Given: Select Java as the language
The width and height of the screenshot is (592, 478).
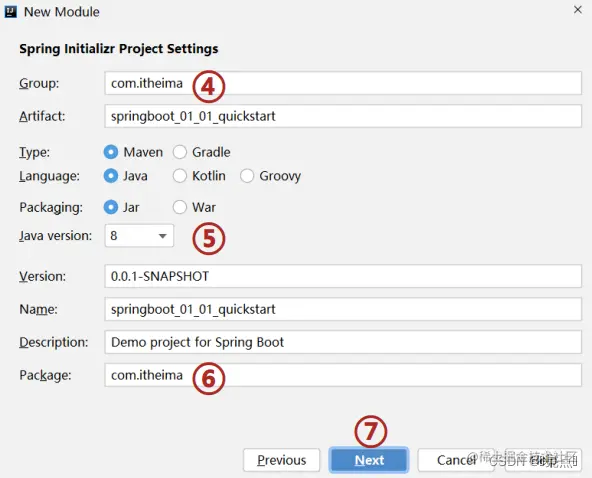Looking at the screenshot, I should (x=111, y=176).
